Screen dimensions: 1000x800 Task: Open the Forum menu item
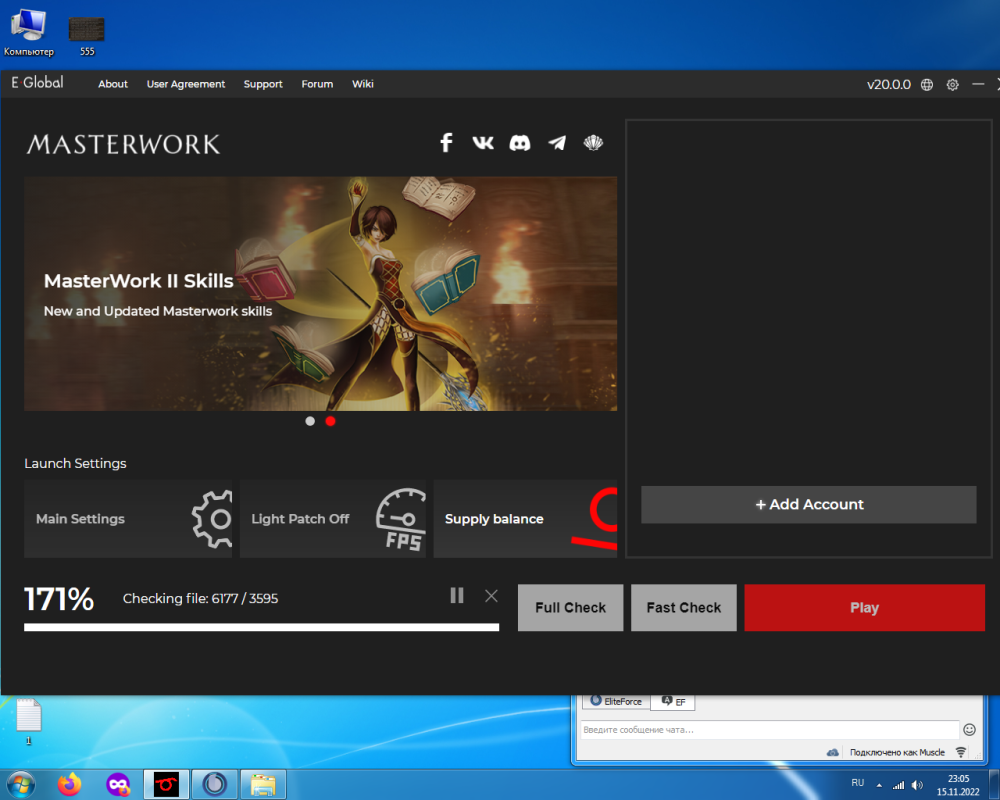317,84
